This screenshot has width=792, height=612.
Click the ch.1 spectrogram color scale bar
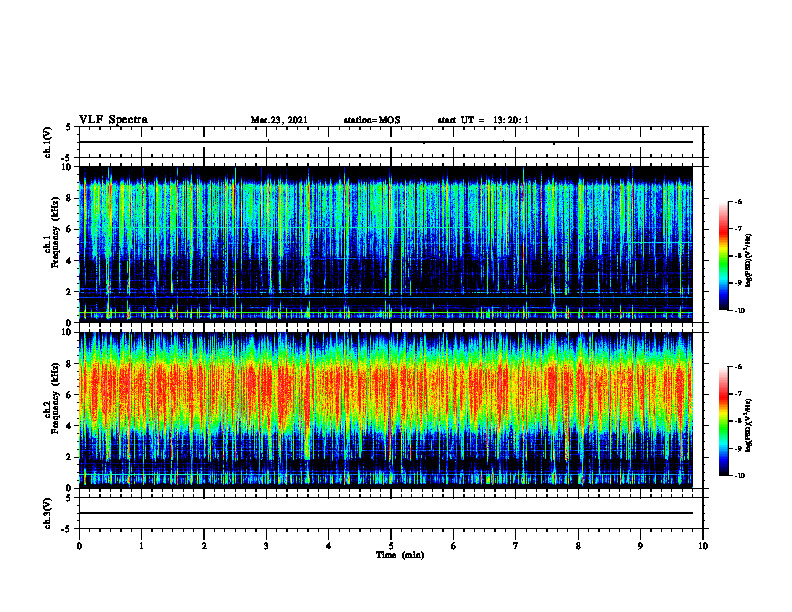pyautogui.click(x=723, y=256)
